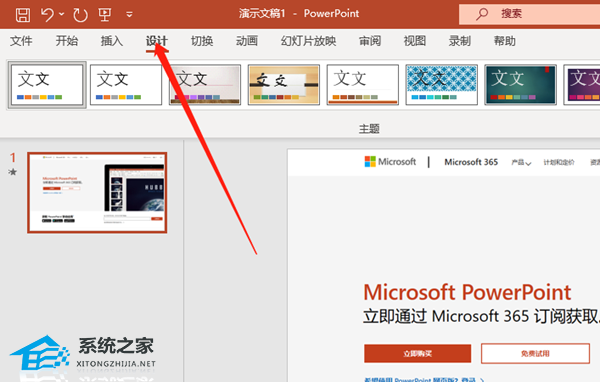The height and width of the screenshot is (382, 600).
Task: Open the Undo history dropdown arrow
Action: tap(62, 14)
